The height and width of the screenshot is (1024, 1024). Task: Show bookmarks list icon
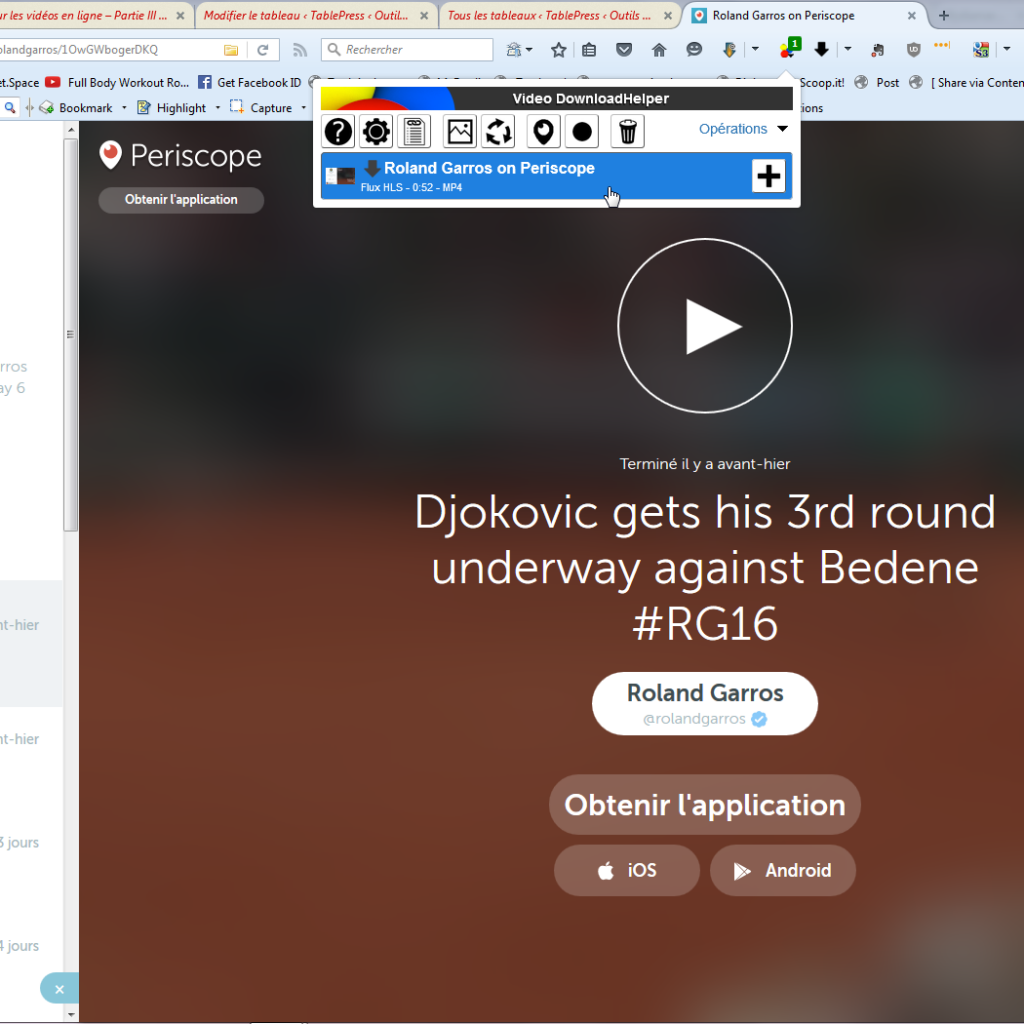point(589,50)
